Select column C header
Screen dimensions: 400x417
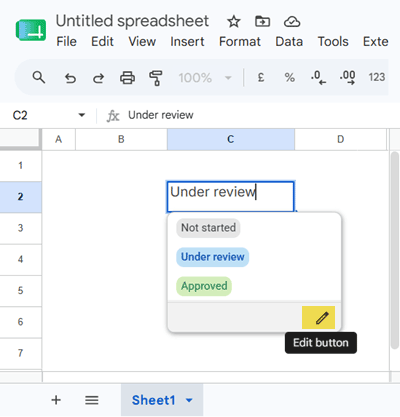point(231,139)
